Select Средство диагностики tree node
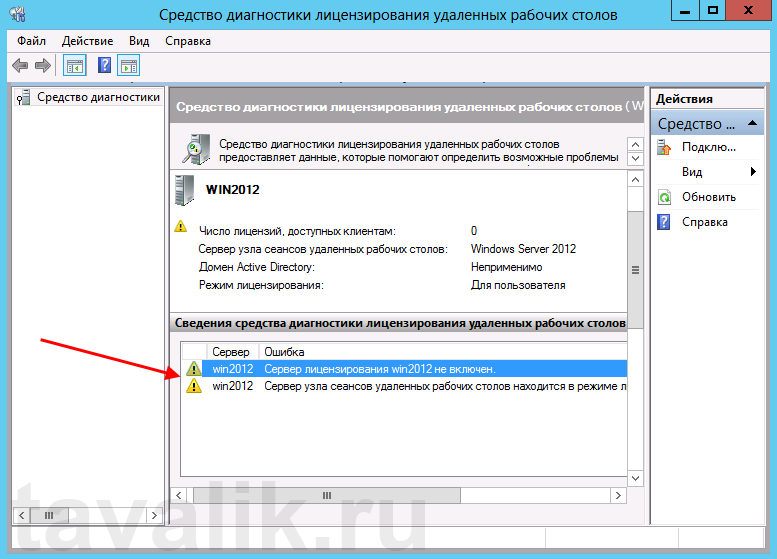This screenshot has height=559, width=777. click(98, 97)
